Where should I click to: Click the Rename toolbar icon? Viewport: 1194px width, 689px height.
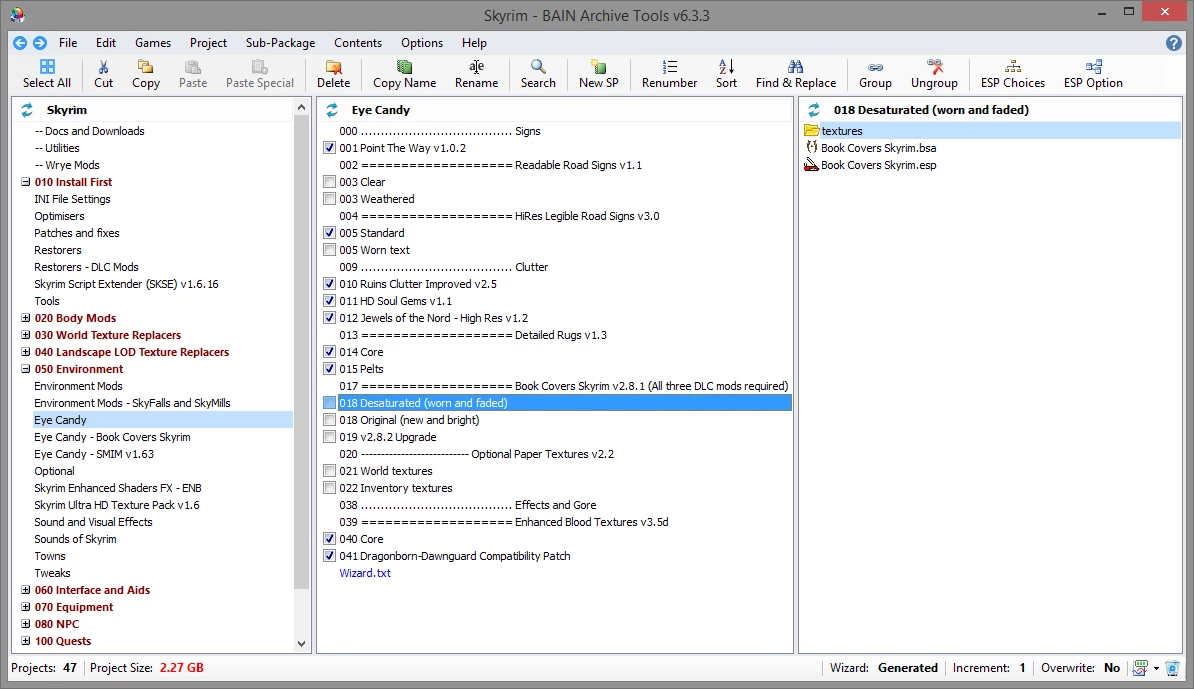(x=477, y=67)
